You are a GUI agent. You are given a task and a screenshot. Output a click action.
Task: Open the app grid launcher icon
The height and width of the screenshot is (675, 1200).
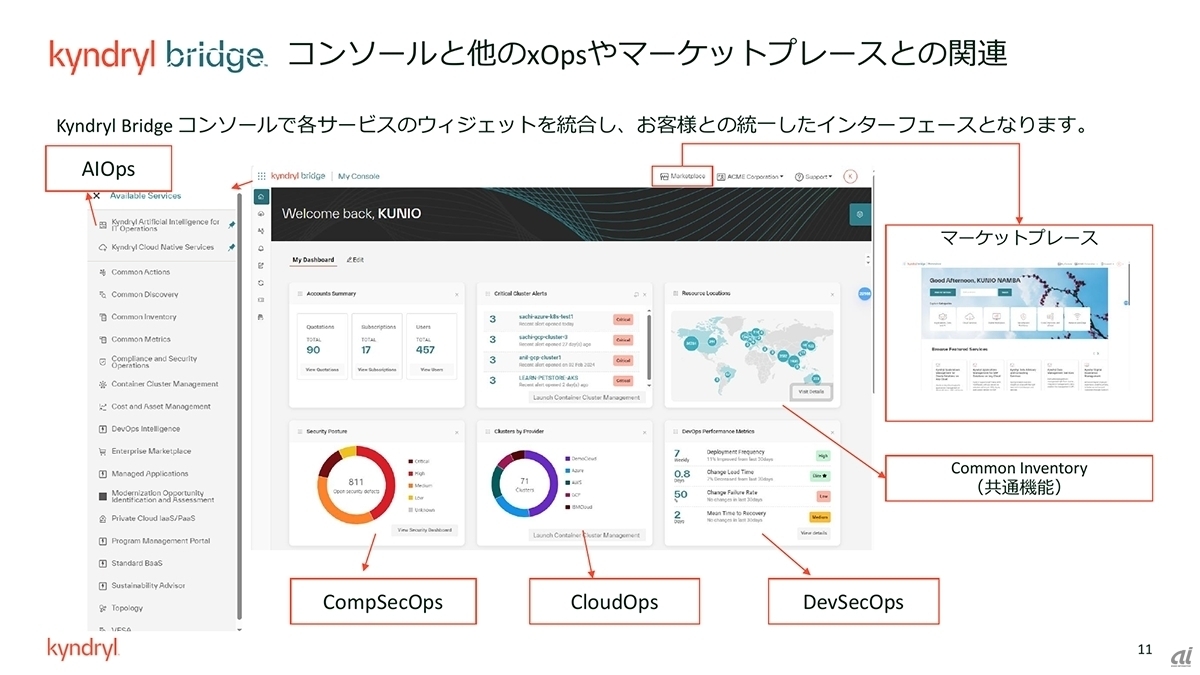(x=262, y=175)
